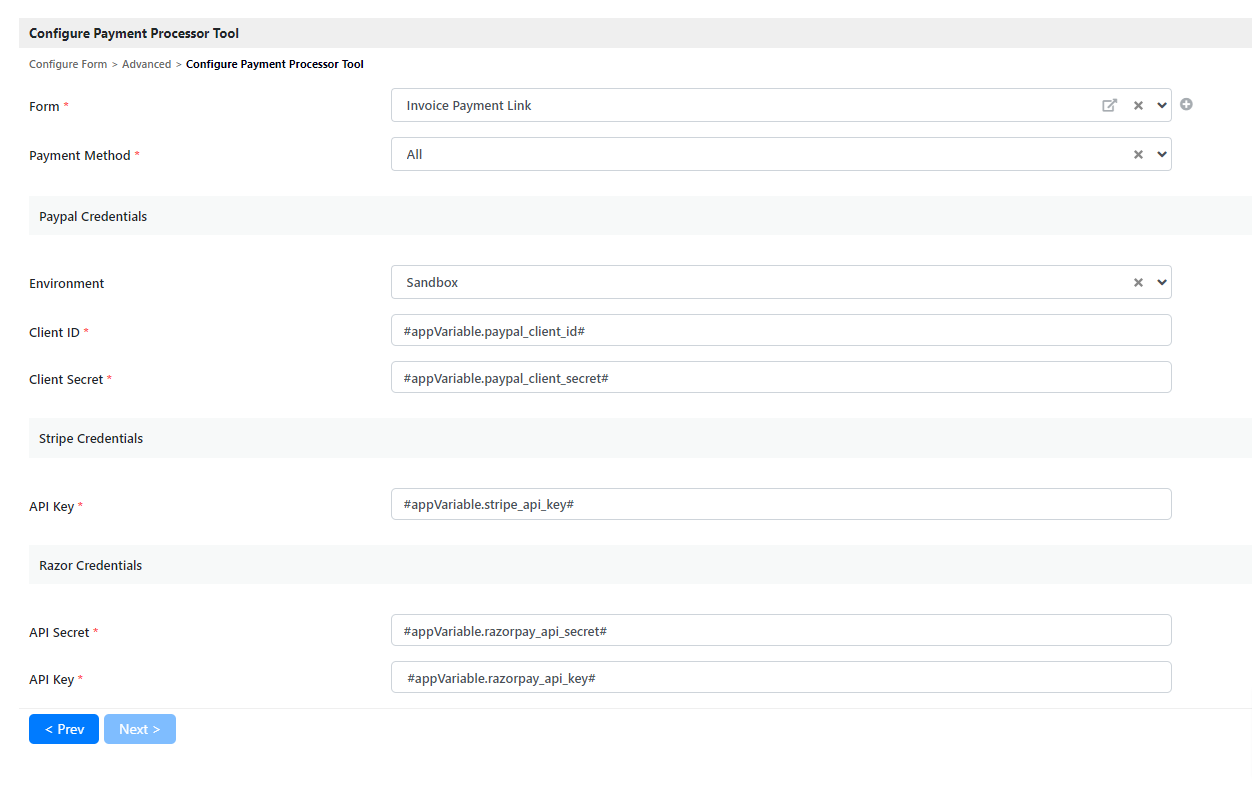Click the Paypal Credentials section header
Viewport: 1252px width, 804px height.
coord(93,216)
